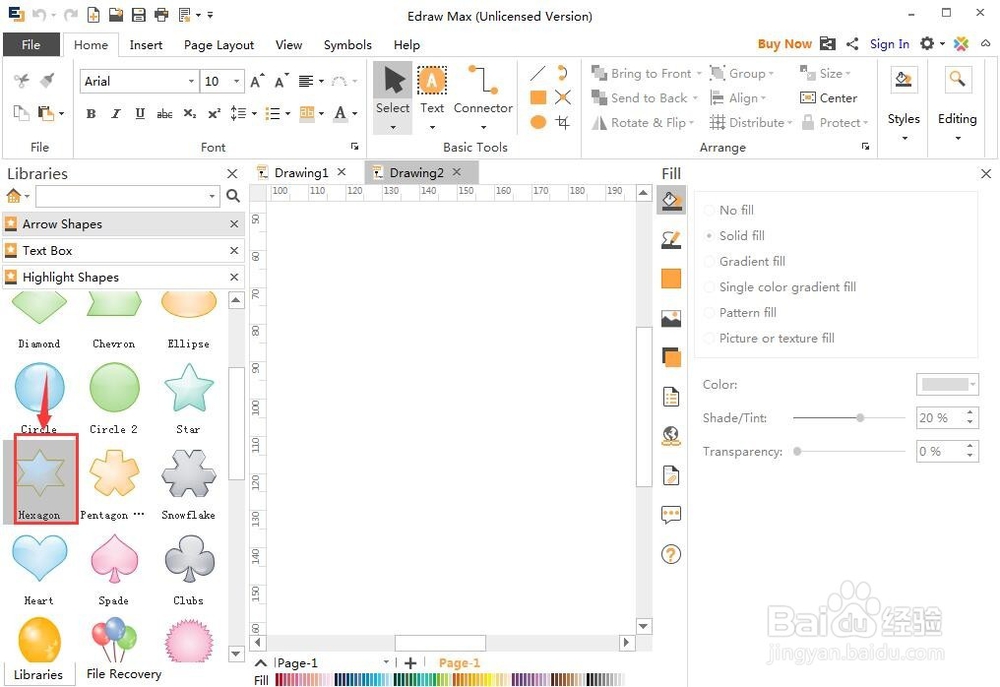The height and width of the screenshot is (687, 1000).
Task: Pick the line drawing tool
Action: click(538, 73)
